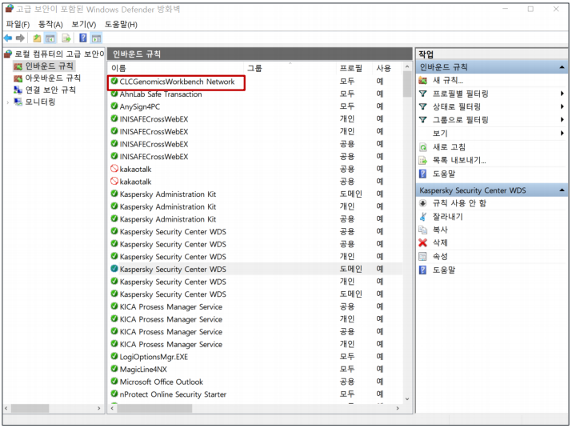Open the 그룹으로 필터링 submenu
The height and width of the screenshot is (429, 572).
point(460,120)
